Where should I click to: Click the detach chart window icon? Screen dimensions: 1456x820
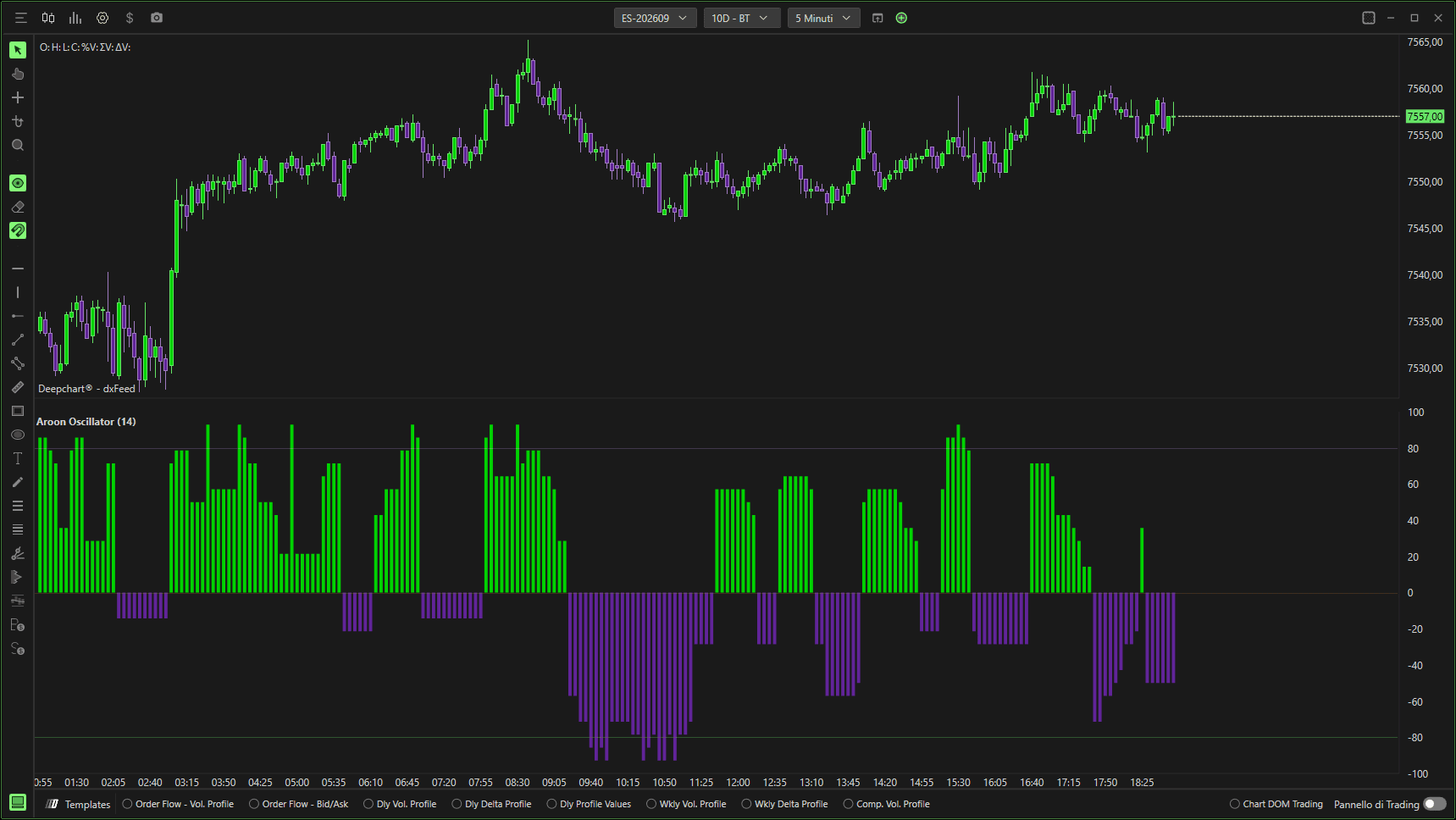877,18
